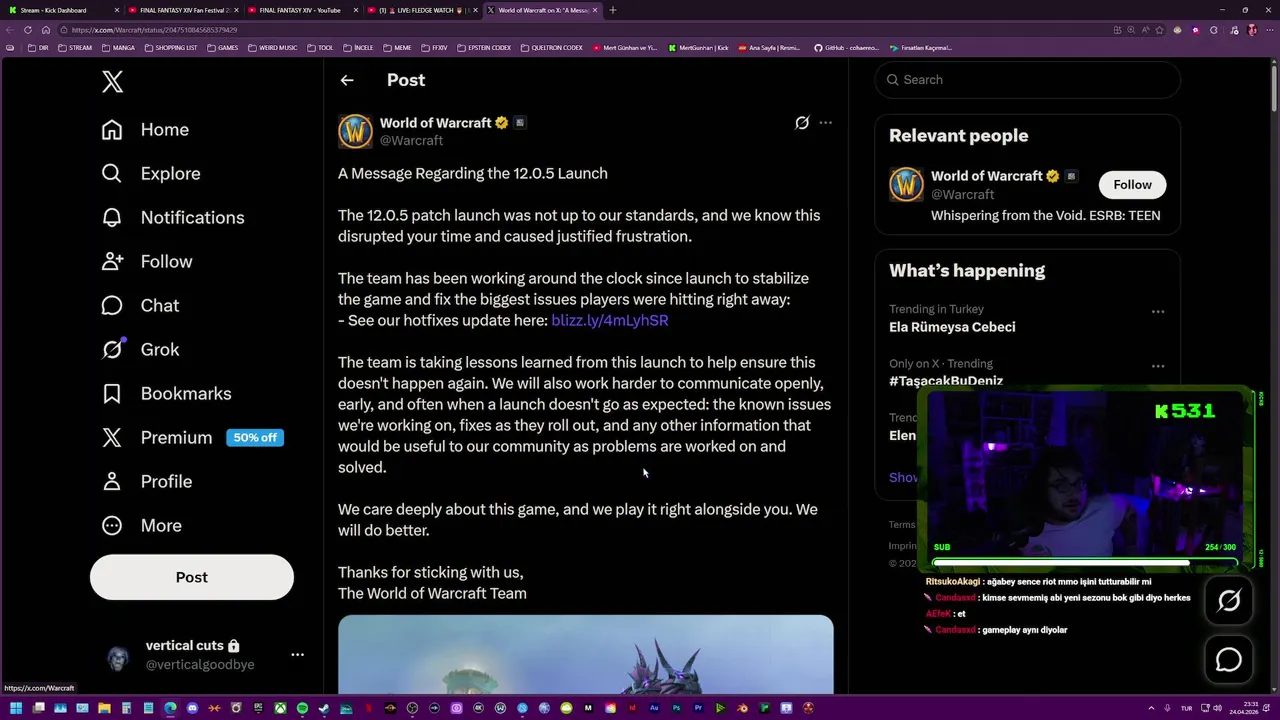Click the floating Grok button
This screenshot has width=1280, height=720.
click(x=1229, y=600)
